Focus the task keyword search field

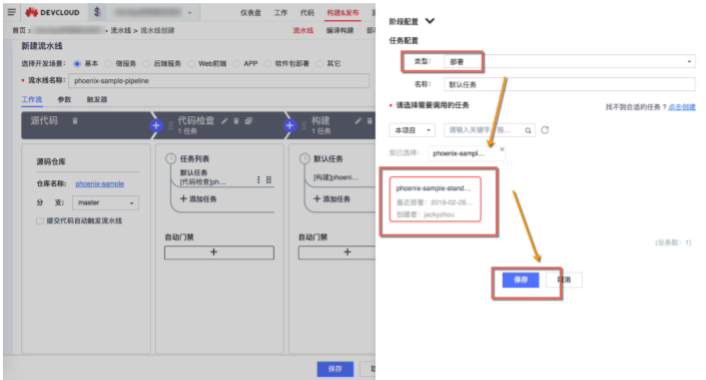click(x=489, y=130)
